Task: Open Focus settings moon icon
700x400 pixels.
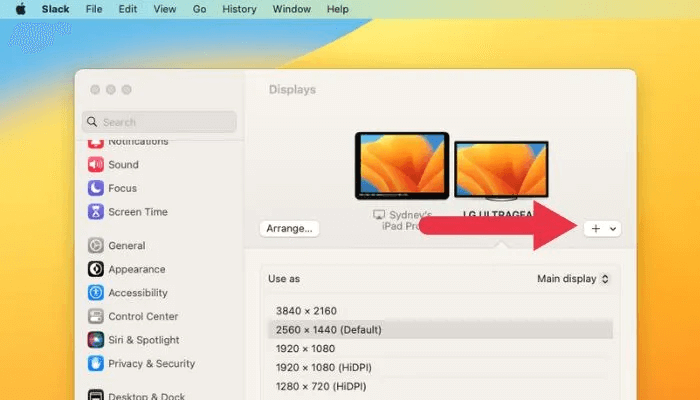Action: click(x=96, y=188)
